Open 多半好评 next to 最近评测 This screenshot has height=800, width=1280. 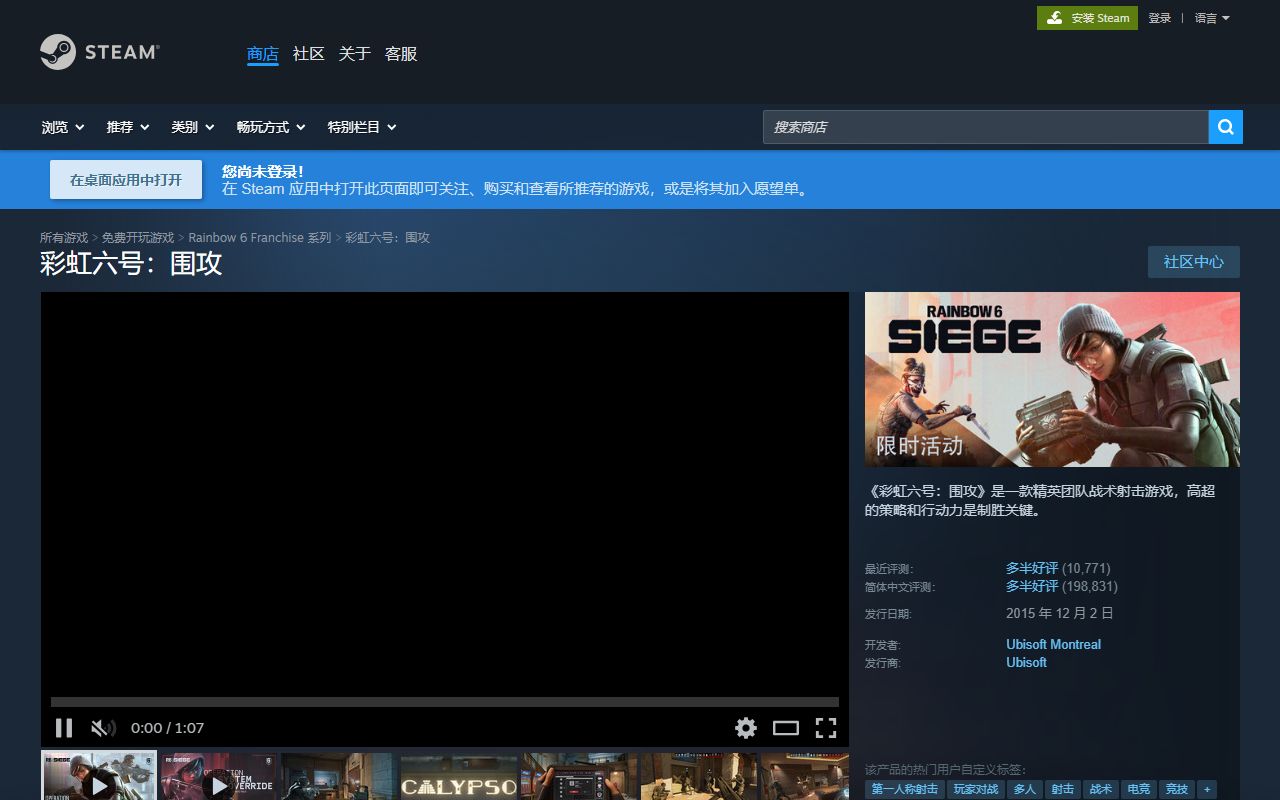[x=1032, y=568]
